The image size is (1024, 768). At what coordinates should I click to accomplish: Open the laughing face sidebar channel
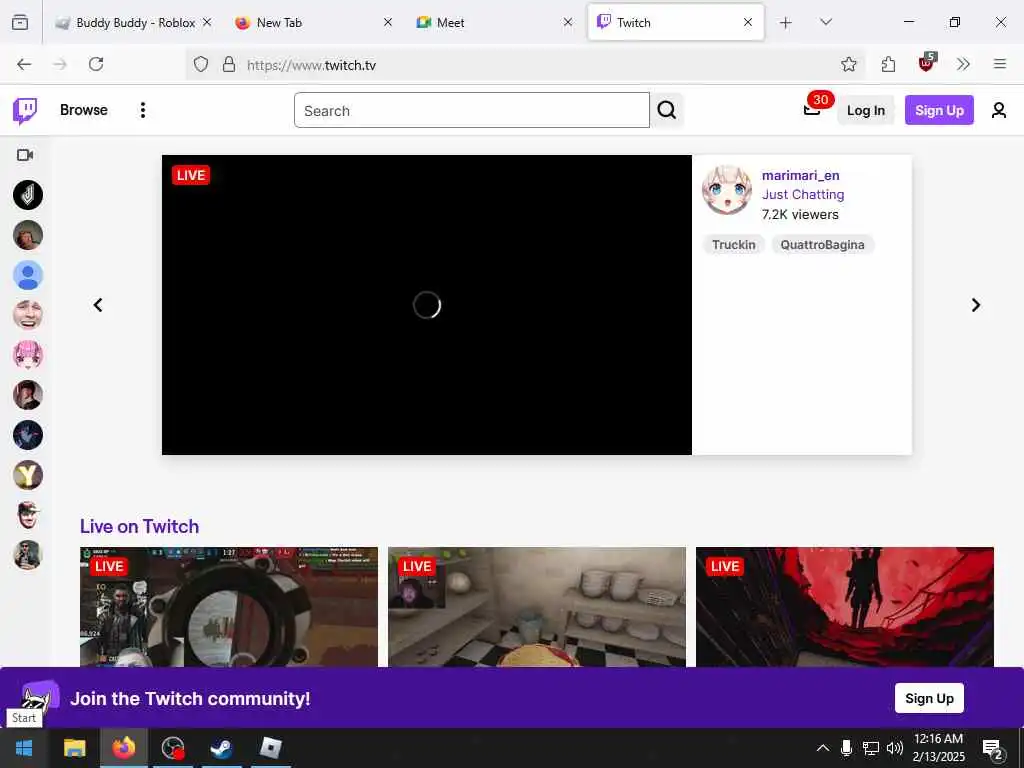pos(28,315)
